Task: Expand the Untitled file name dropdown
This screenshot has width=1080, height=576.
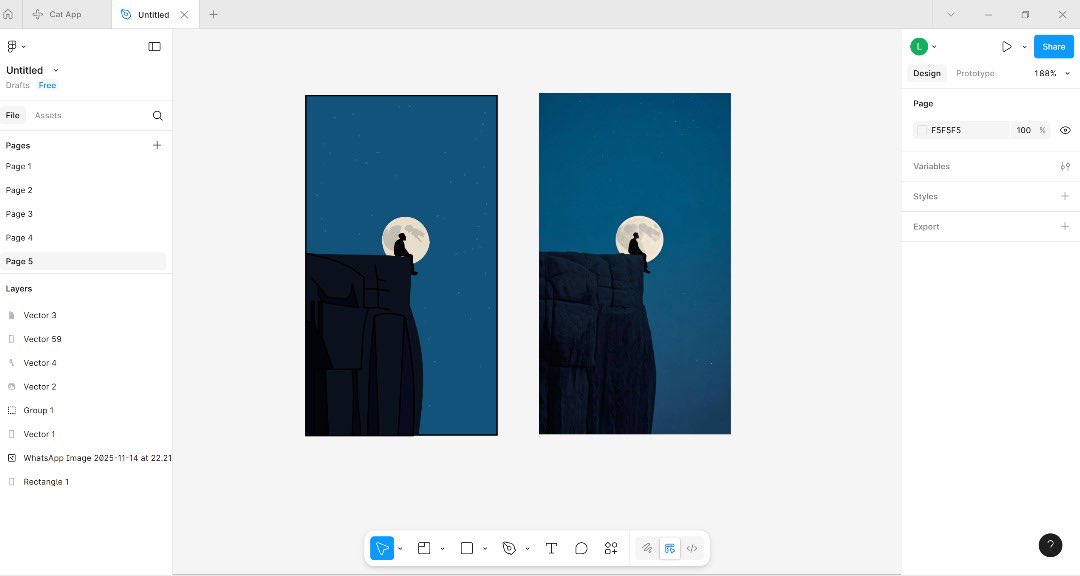Action: point(56,70)
